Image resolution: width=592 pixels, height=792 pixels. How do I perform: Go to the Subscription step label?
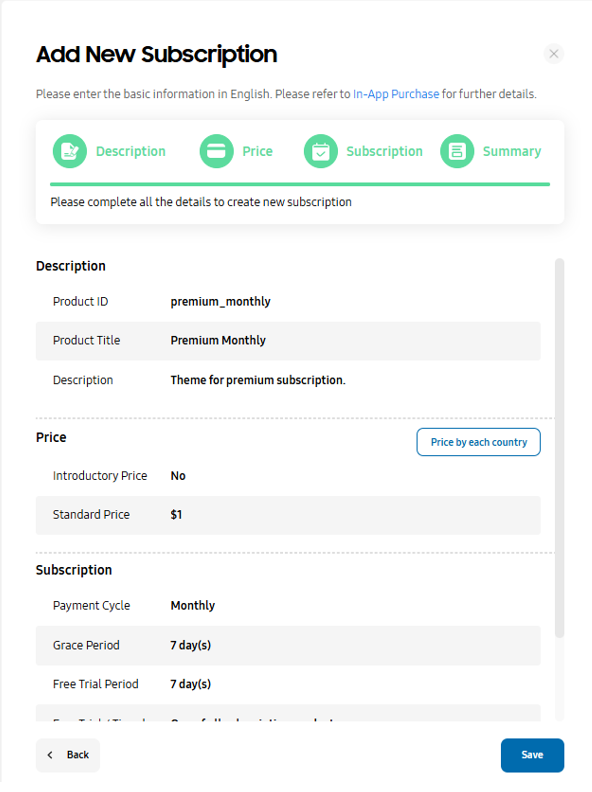384,151
